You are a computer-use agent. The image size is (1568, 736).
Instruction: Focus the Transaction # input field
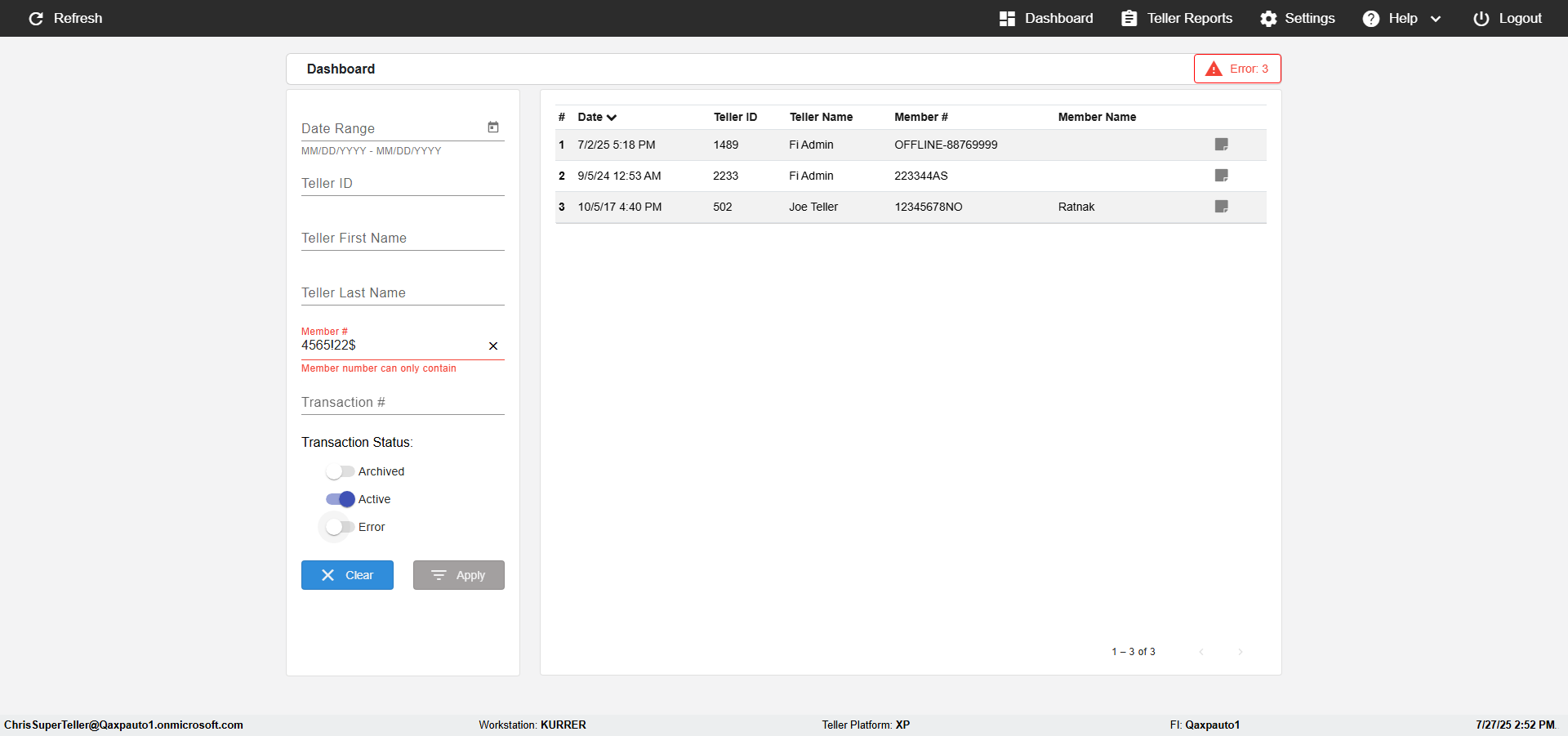coord(403,403)
